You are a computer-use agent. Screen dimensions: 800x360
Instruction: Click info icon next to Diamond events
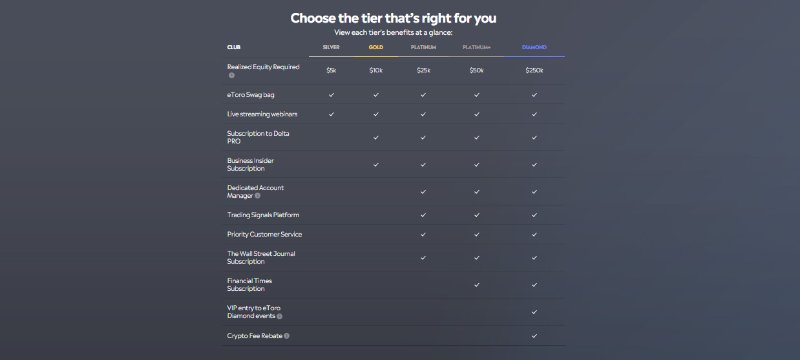coord(280,316)
